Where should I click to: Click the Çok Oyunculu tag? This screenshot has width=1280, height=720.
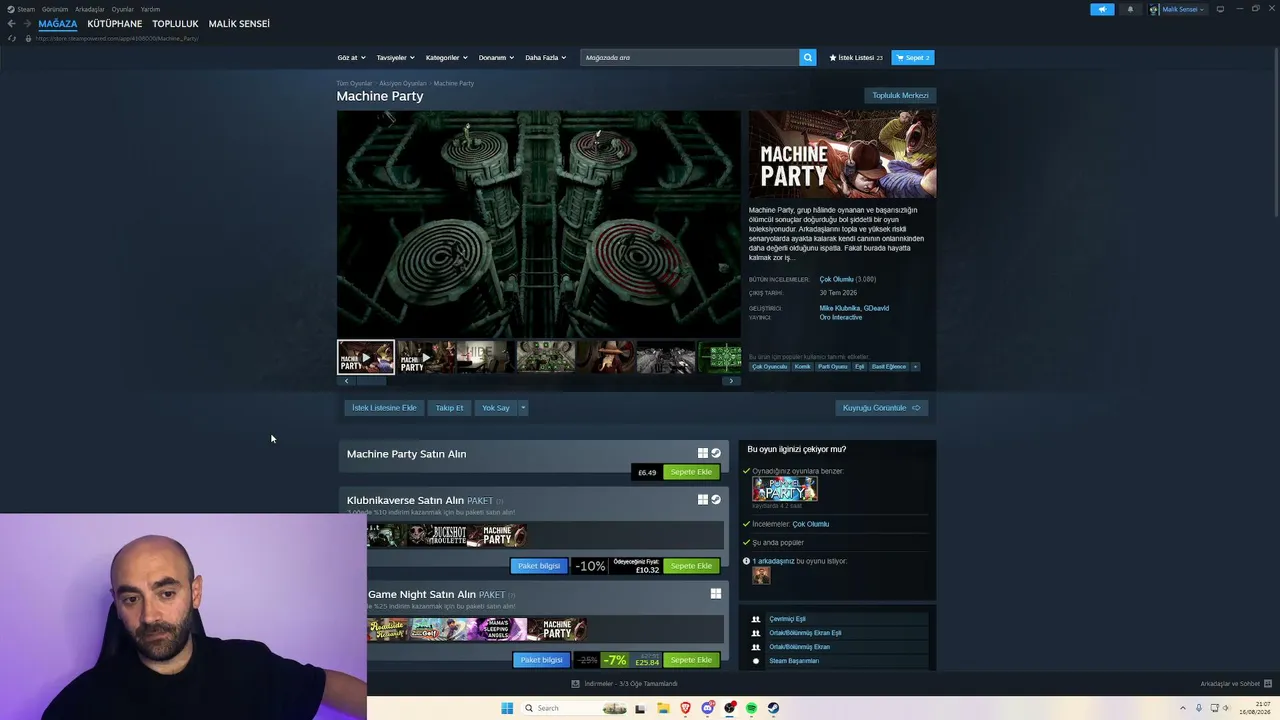[769, 367]
